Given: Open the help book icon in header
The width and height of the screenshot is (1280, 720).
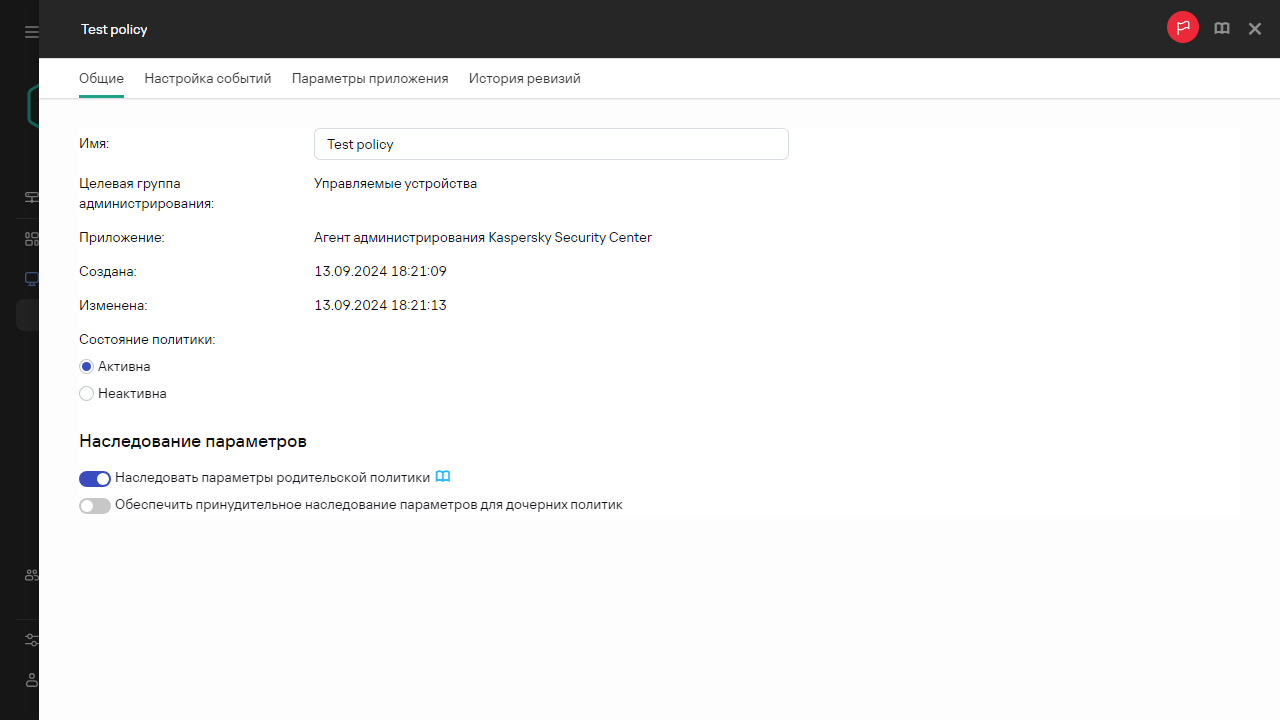Looking at the screenshot, I should tap(1222, 29).
